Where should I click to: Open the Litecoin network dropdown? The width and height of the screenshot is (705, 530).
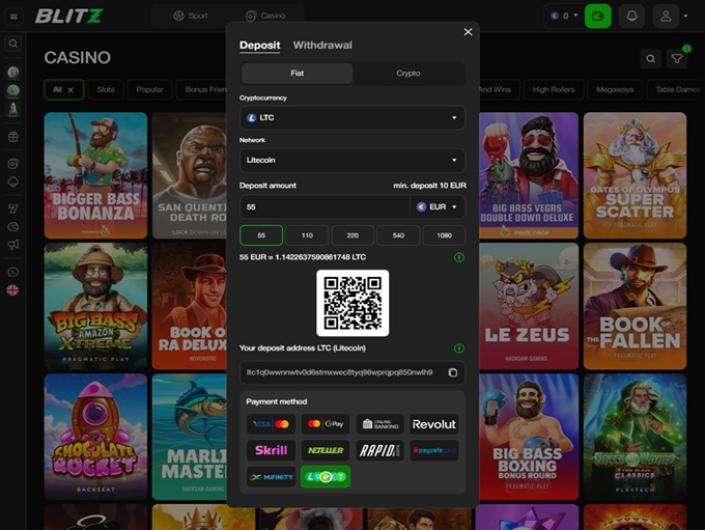(x=352, y=160)
